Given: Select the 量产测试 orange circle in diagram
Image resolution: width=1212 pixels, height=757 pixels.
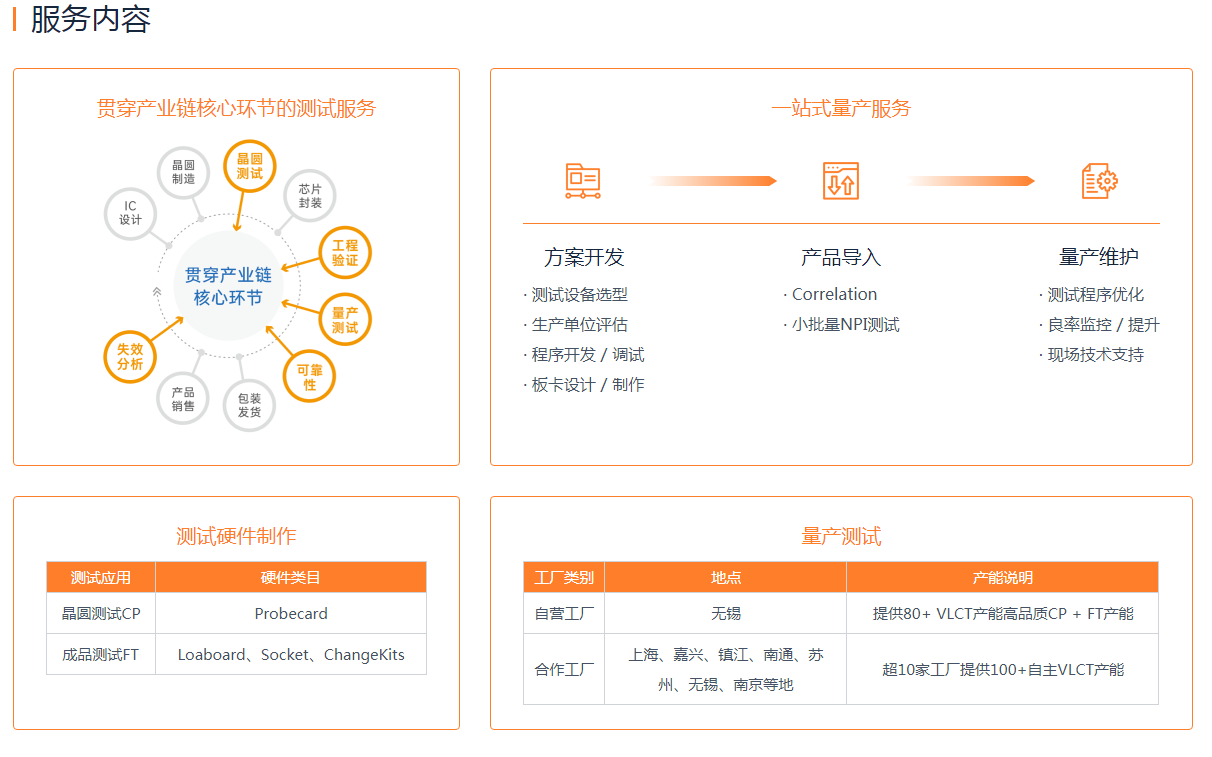Looking at the screenshot, I should tap(345, 320).
